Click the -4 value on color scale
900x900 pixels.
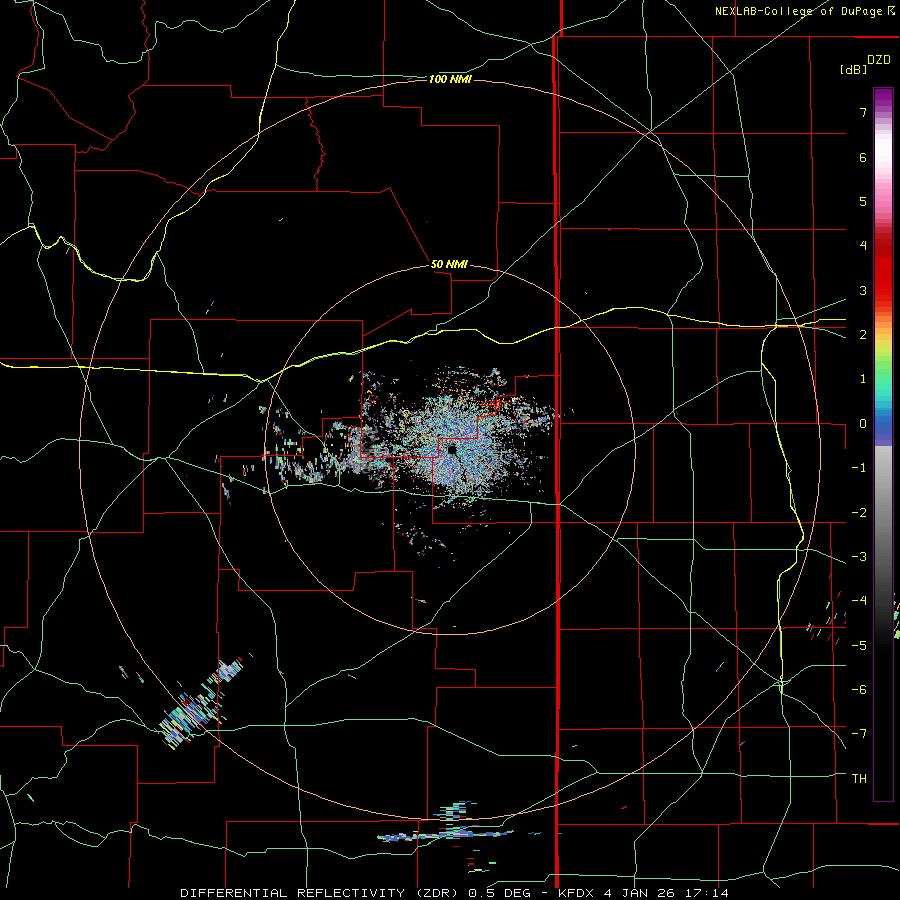[x=859, y=601]
